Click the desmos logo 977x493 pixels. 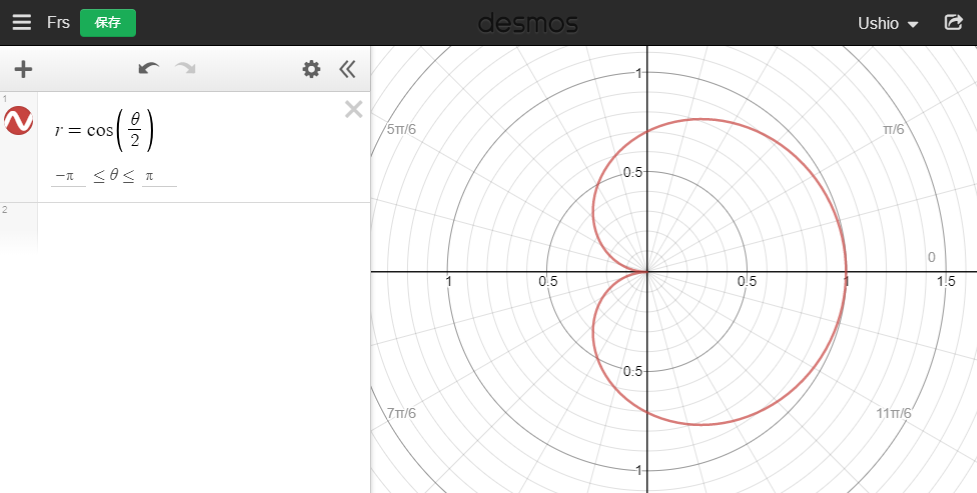528,23
